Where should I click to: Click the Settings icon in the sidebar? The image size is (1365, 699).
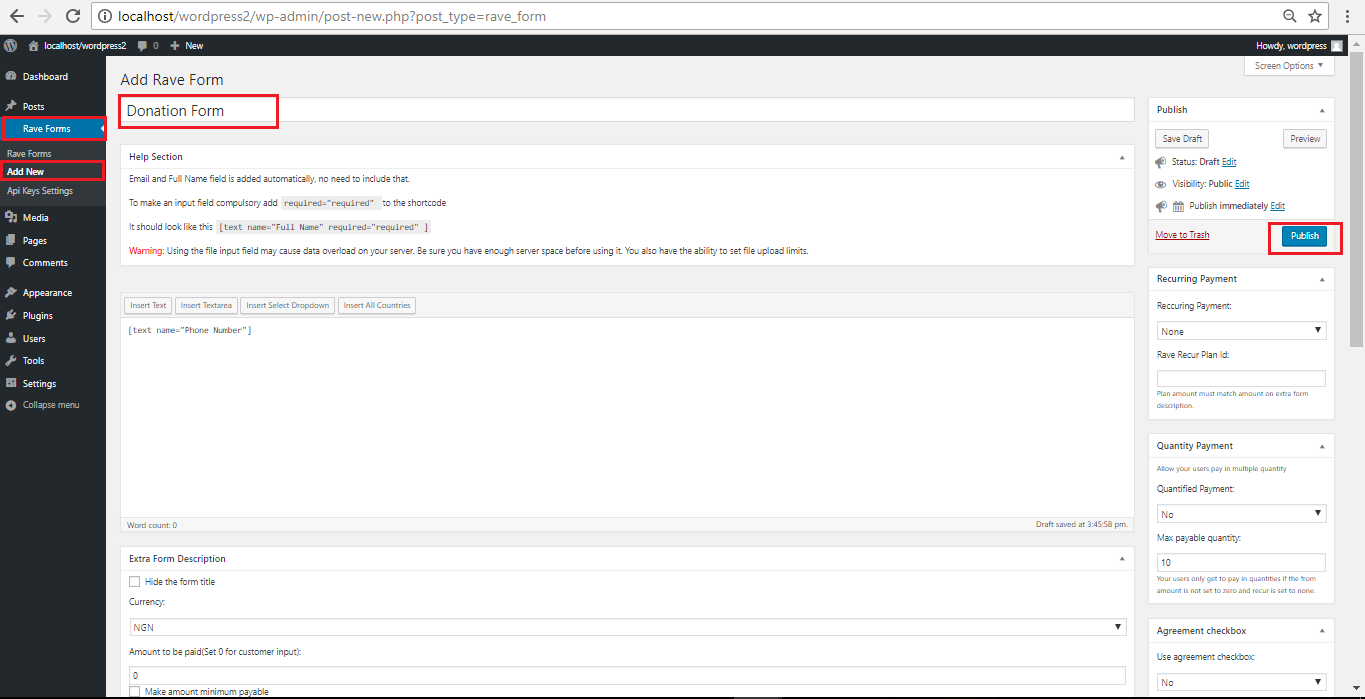(x=11, y=383)
